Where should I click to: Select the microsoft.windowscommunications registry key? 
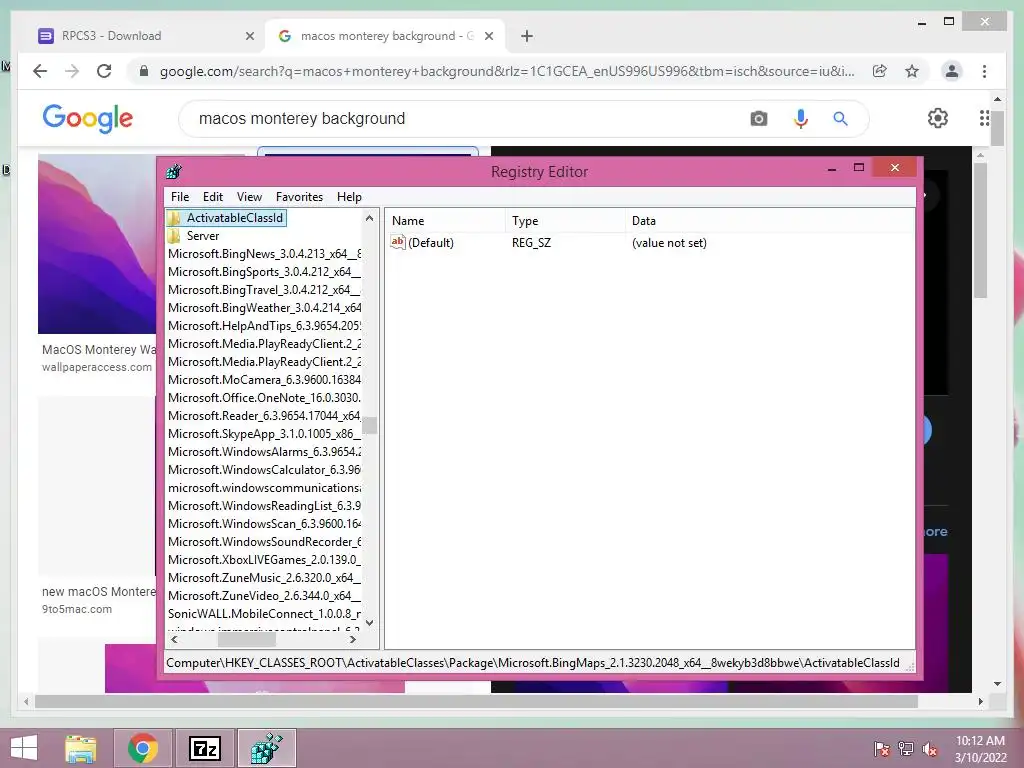(264, 488)
